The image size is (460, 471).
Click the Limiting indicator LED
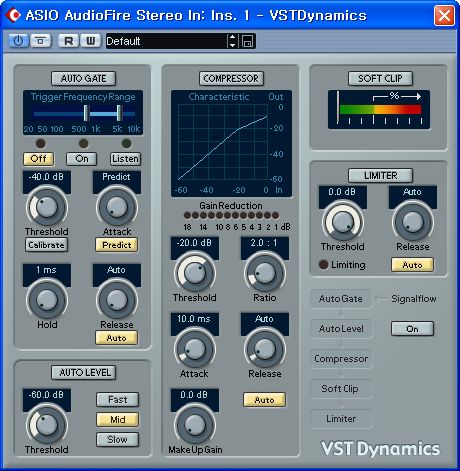(x=323, y=264)
